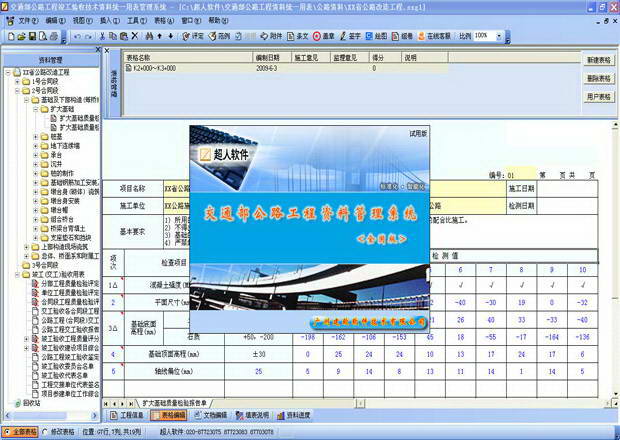This screenshot has width=620, height=440.
Task: Click the 范例 toolbar button
Action: coord(219,36)
